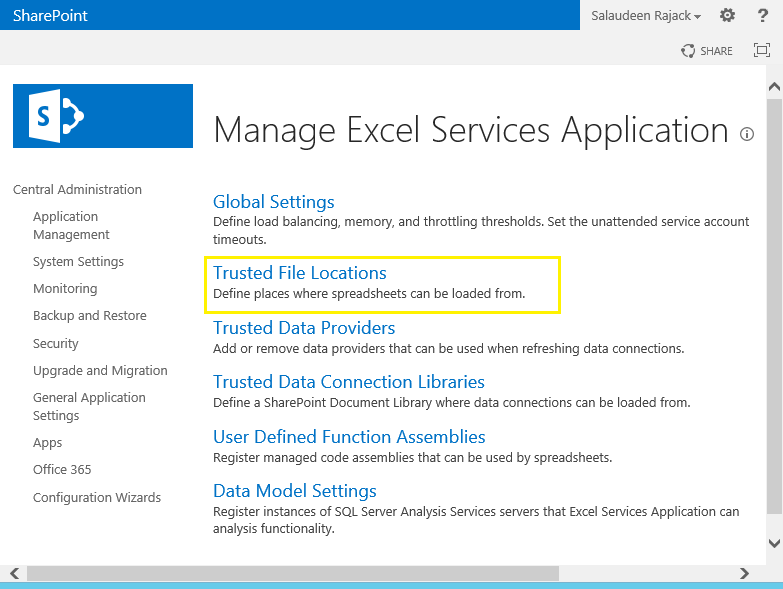Image resolution: width=783 pixels, height=589 pixels.
Task: Open Global Settings link
Action: click(x=274, y=202)
